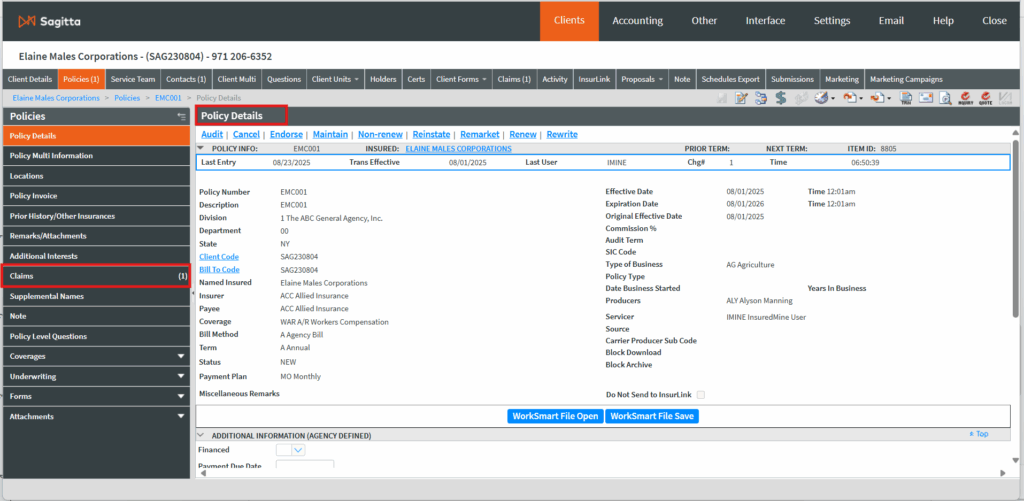
Task: Click the notepad with pencil toolbar icon
Action: 742,98
